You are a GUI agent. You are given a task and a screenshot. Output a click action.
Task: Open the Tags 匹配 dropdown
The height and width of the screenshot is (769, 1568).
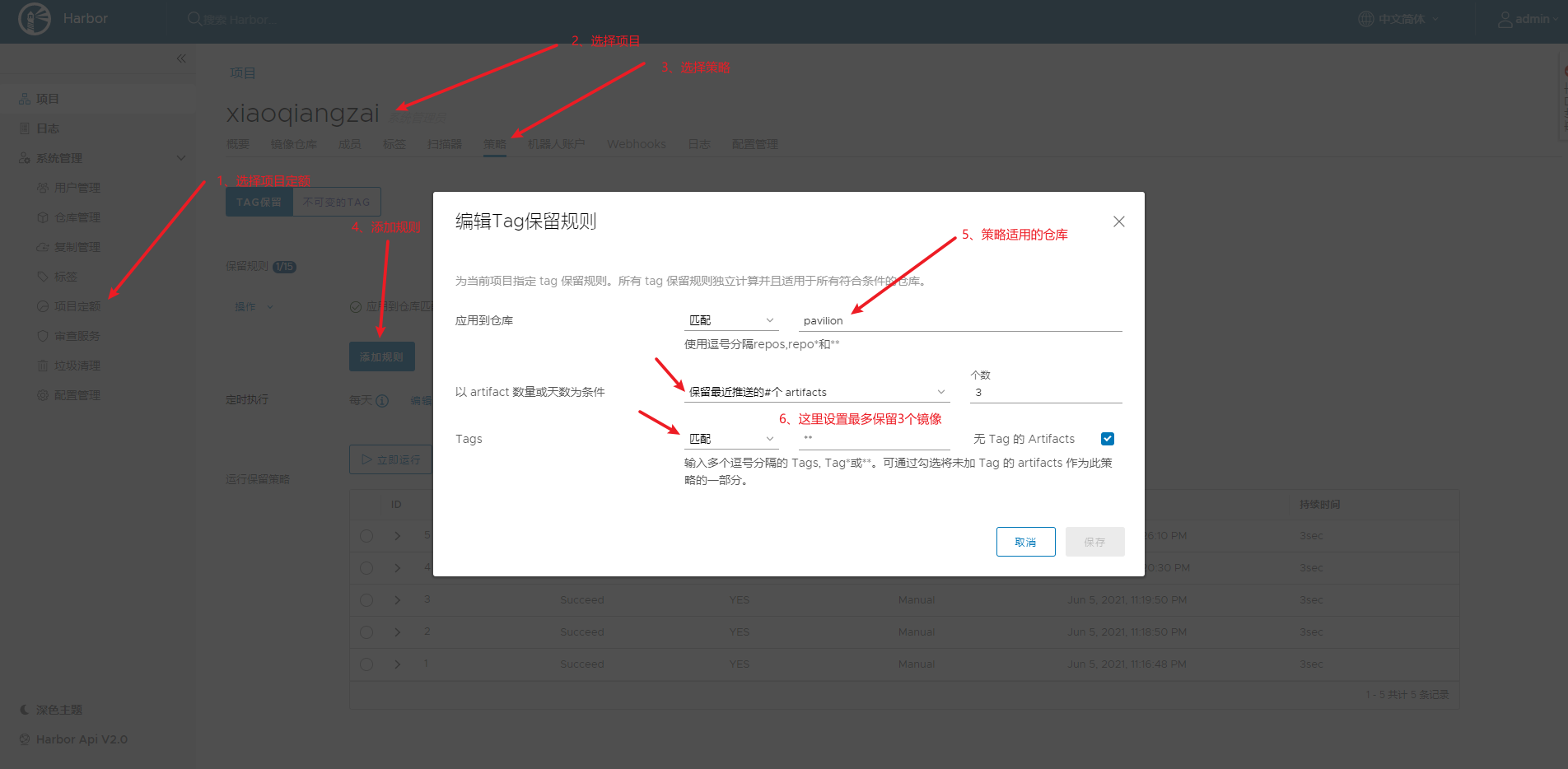(731, 439)
